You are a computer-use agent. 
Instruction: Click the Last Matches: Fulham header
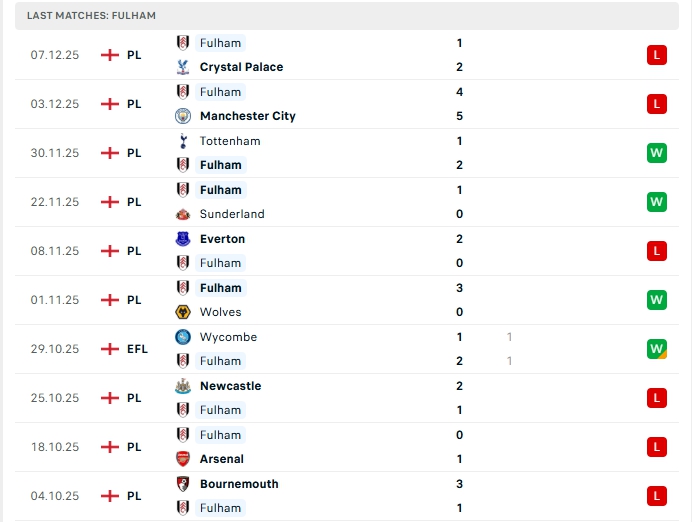(91, 16)
